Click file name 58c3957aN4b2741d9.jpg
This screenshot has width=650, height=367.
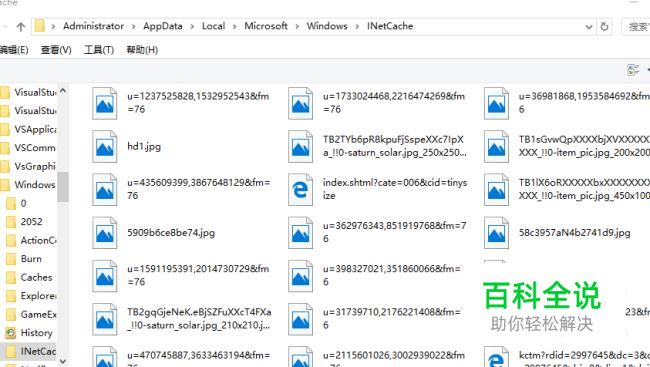pyautogui.click(x=575, y=233)
